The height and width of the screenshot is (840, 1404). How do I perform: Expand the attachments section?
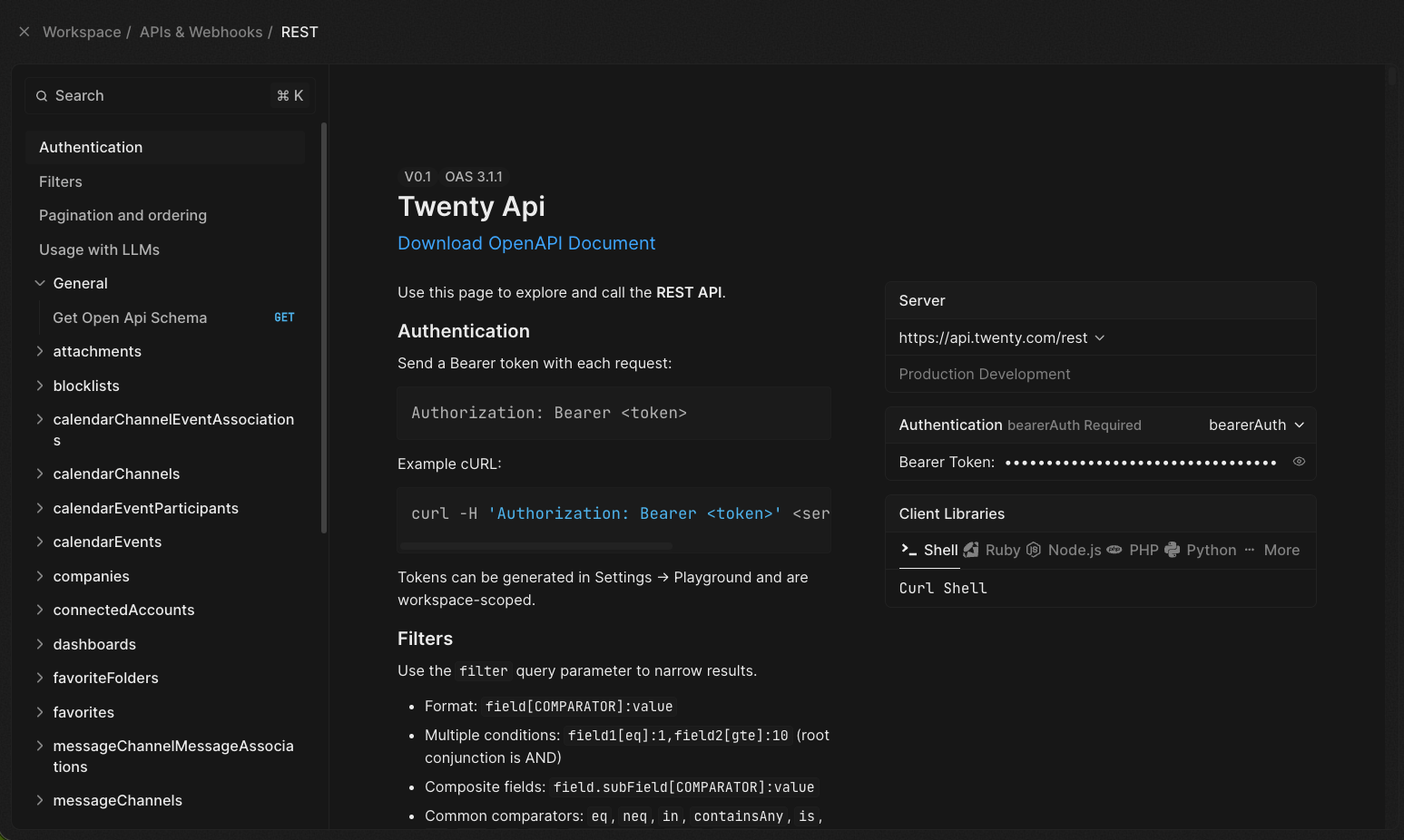pos(40,351)
